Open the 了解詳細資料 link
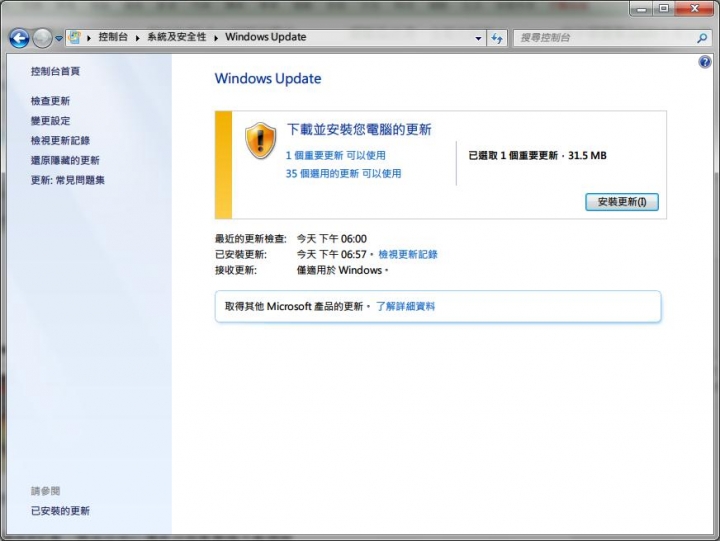The height and width of the screenshot is (541, 720). coord(405,306)
